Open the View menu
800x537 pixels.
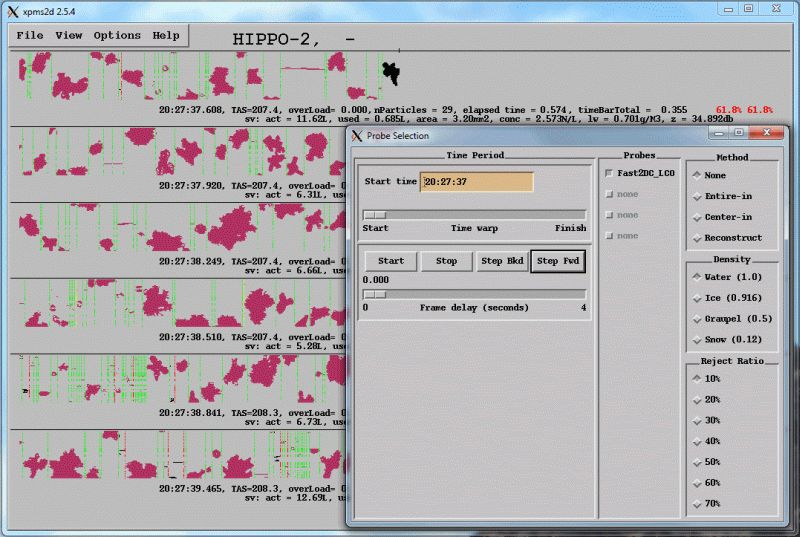[x=69, y=35]
